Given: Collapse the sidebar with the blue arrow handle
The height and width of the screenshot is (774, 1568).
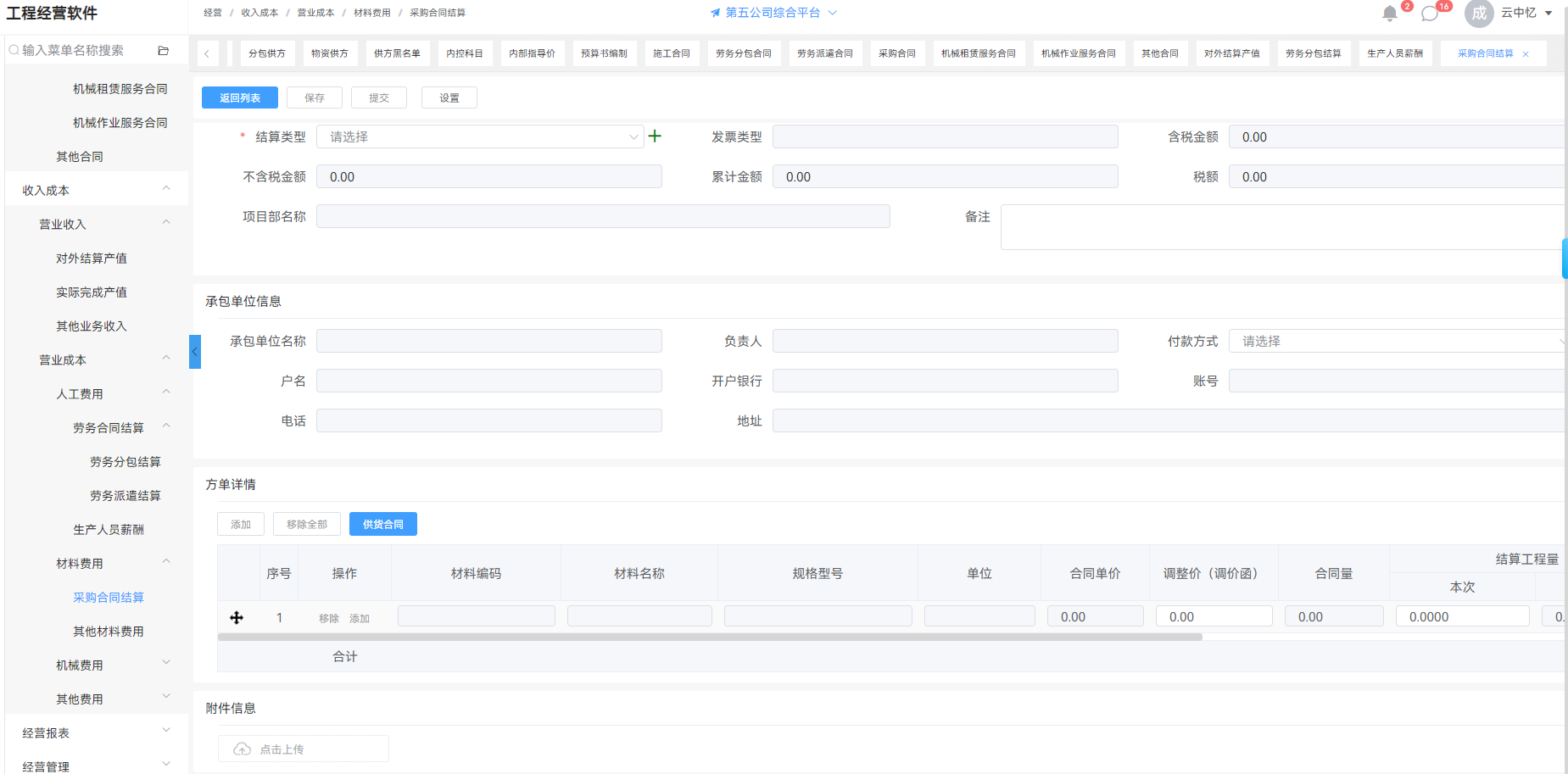Looking at the screenshot, I should coord(195,351).
